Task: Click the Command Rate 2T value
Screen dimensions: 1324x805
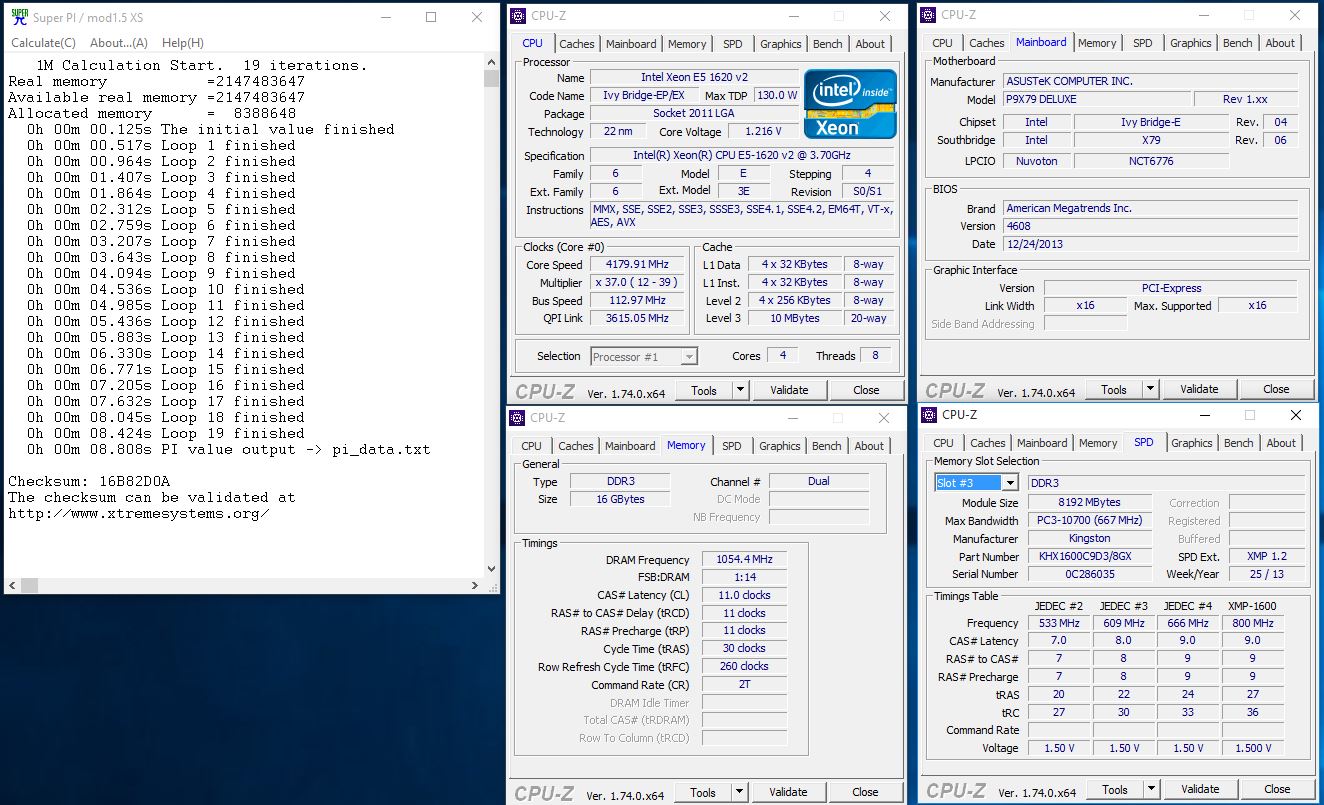Action: pos(744,685)
